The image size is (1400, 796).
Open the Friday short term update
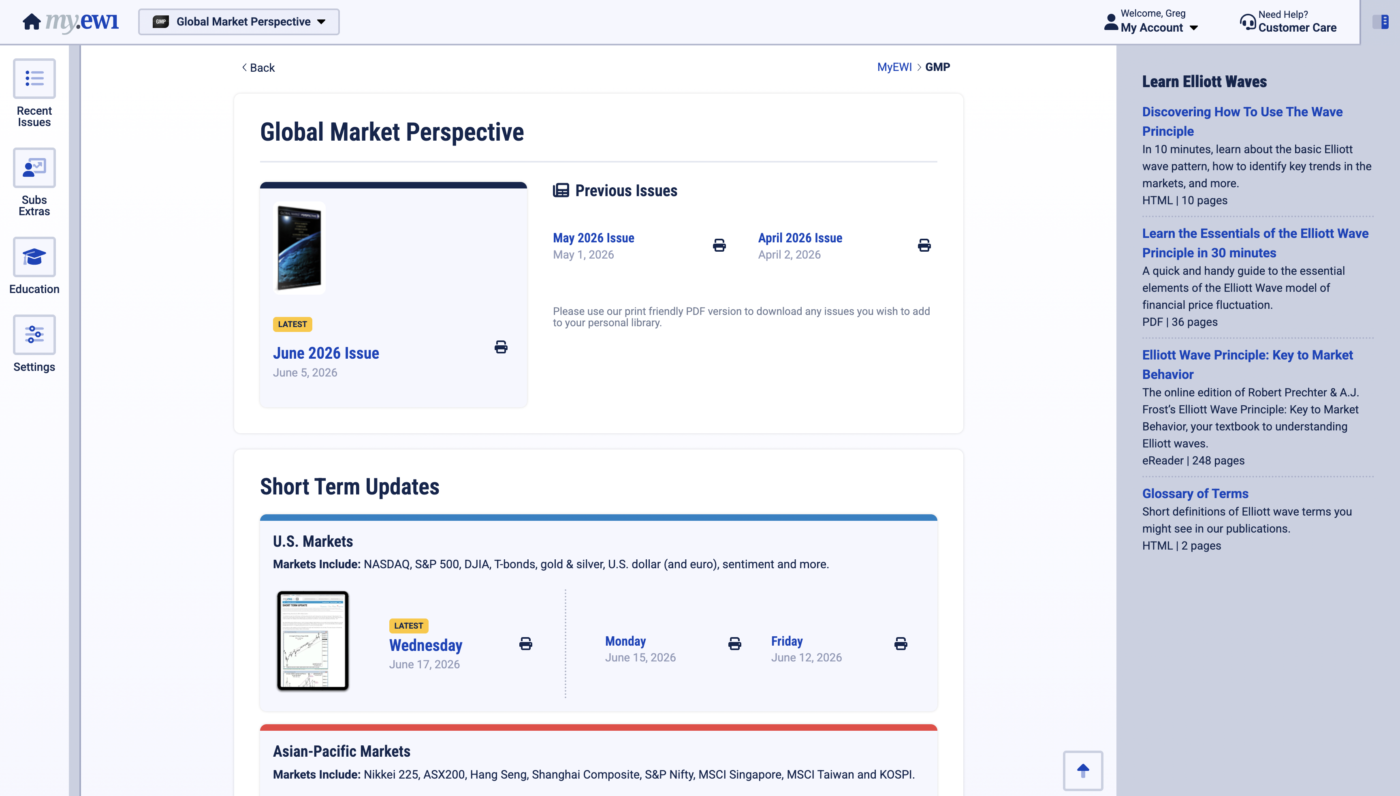click(787, 641)
